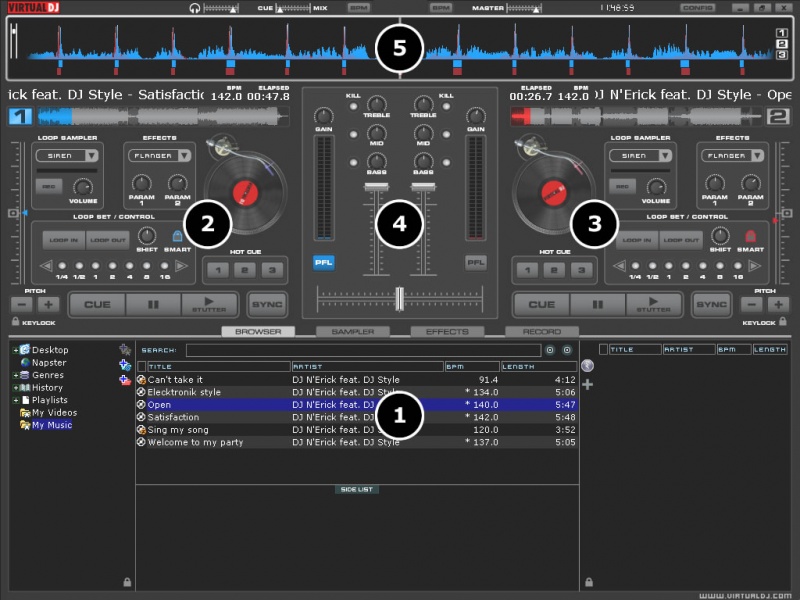Toggle the treble Kill button for deck 1

(353, 107)
